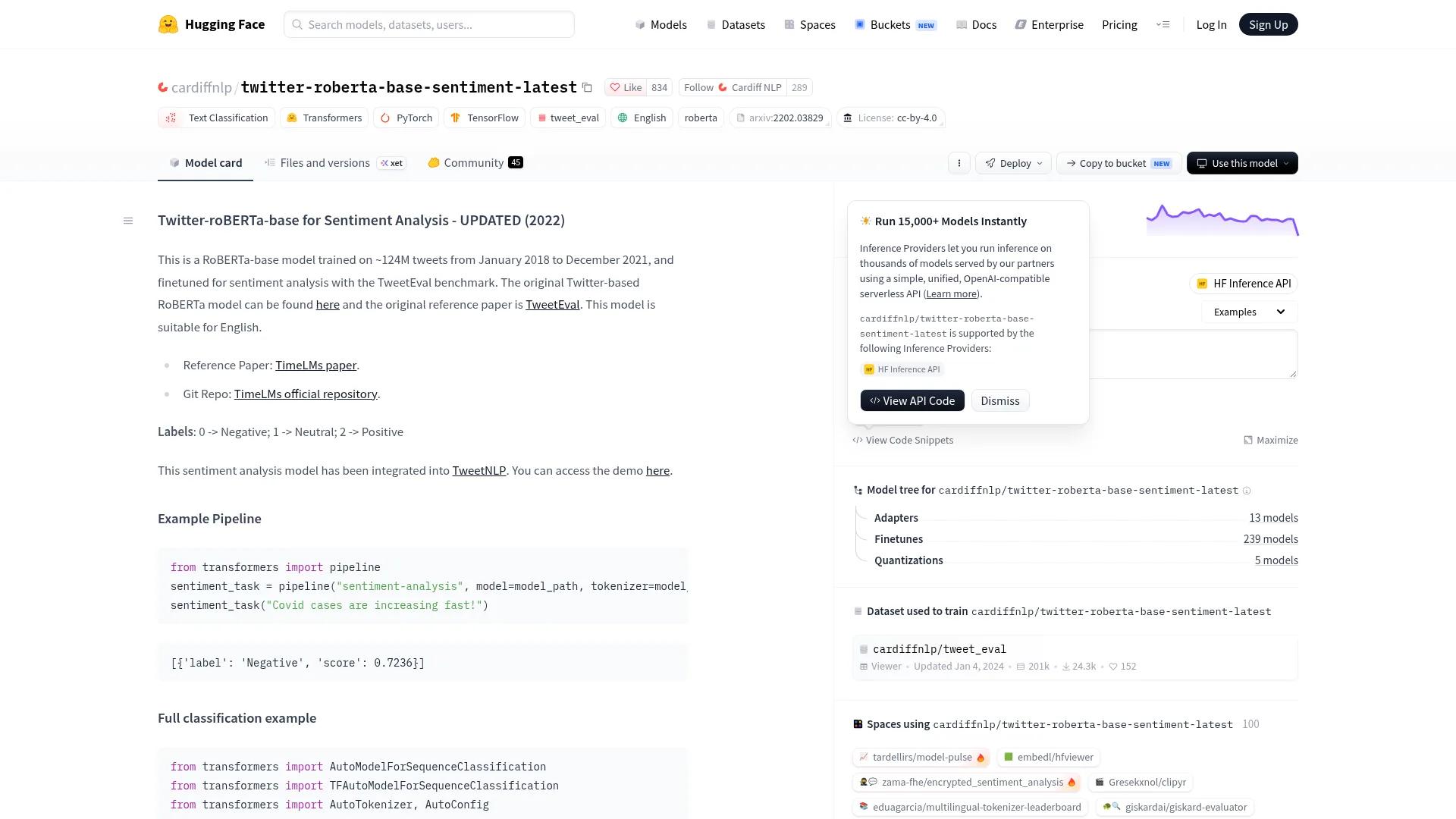The image size is (1456, 819).
Task: Follow Cardiff NLP
Action: click(x=733, y=87)
